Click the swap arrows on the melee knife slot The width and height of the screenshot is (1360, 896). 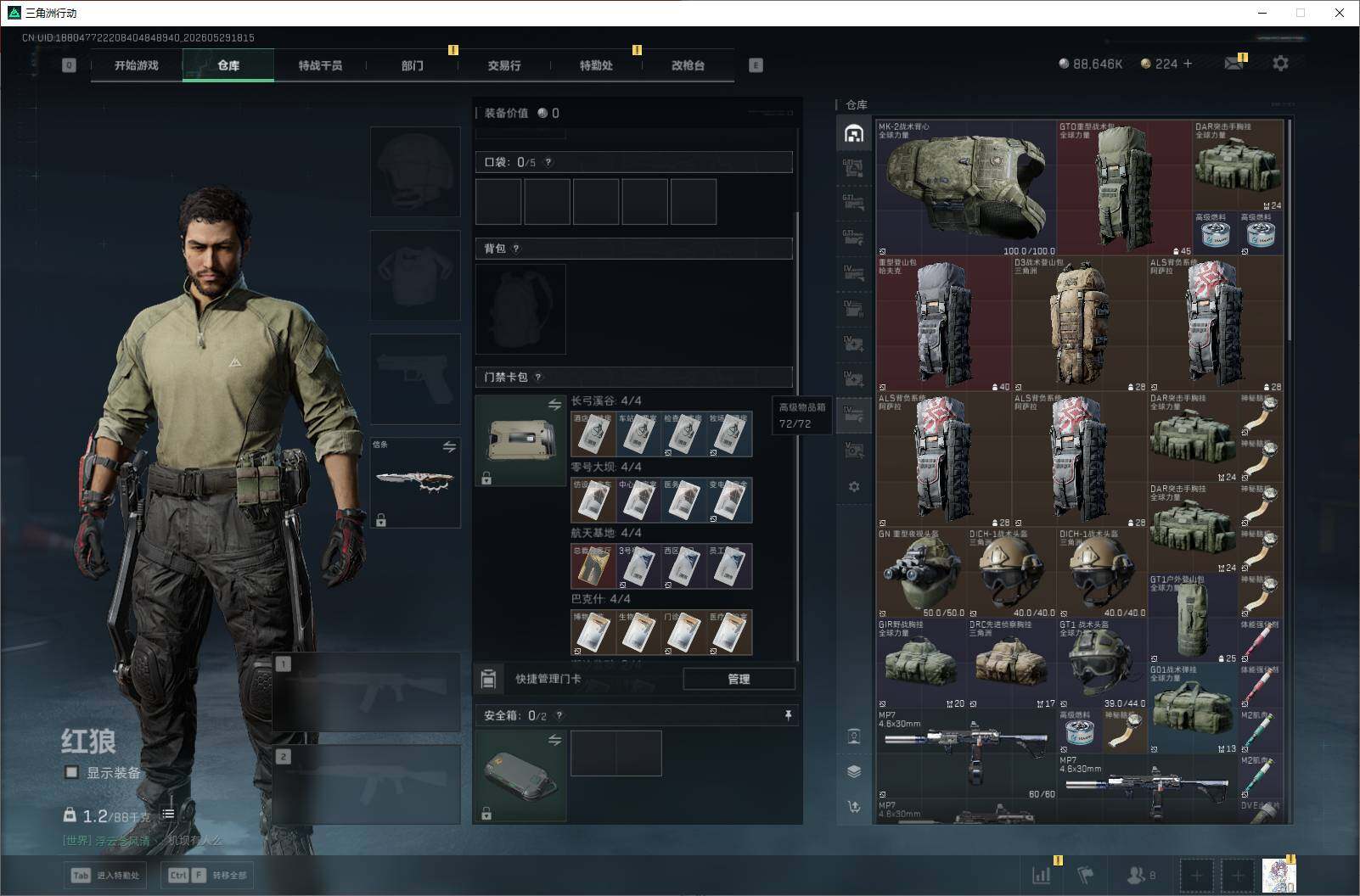click(449, 446)
